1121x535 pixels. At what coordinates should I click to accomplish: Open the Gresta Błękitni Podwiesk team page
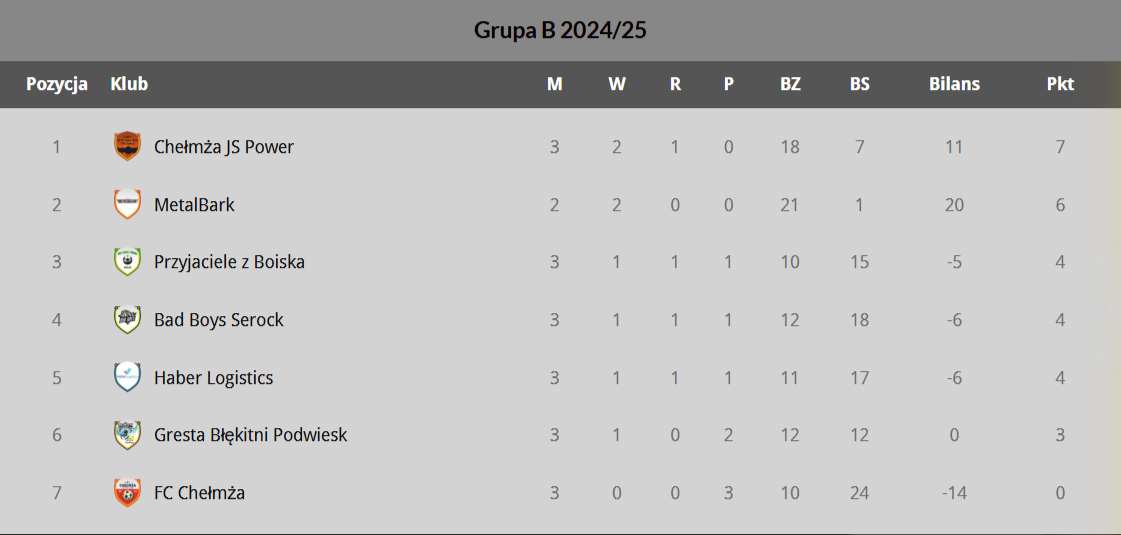[x=250, y=435]
